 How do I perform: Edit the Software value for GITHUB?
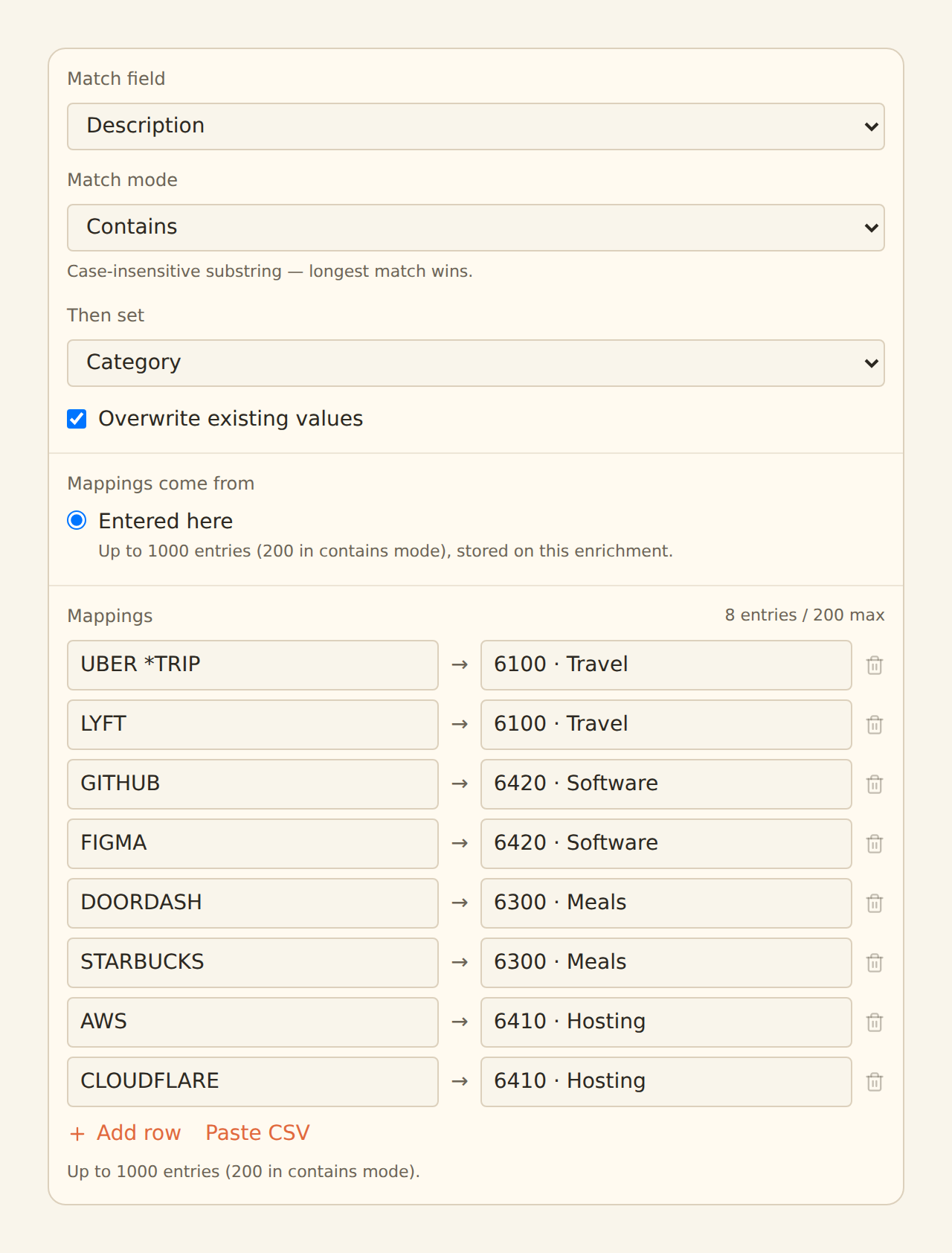pyautogui.click(x=666, y=784)
